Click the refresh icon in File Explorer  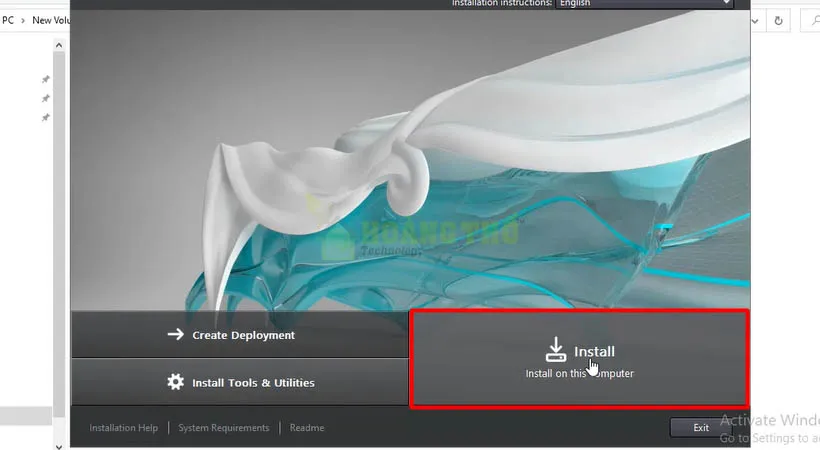tap(778, 21)
